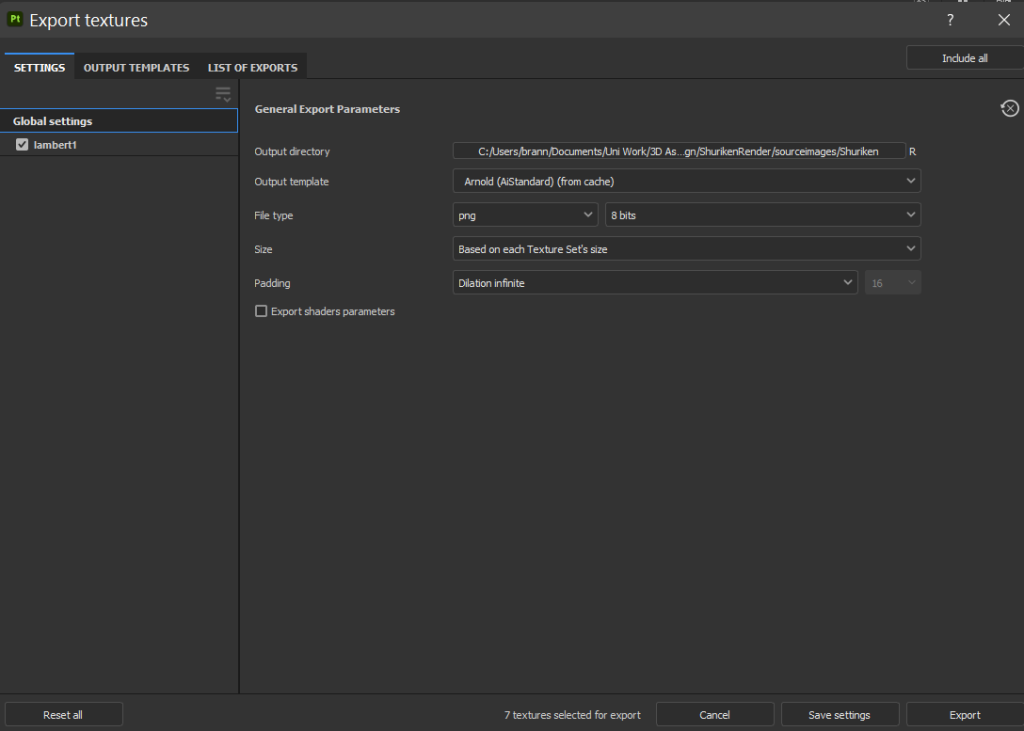Toggle the lambert1 texture set checkbox
Image resolution: width=1024 pixels, height=731 pixels.
tap(22, 145)
